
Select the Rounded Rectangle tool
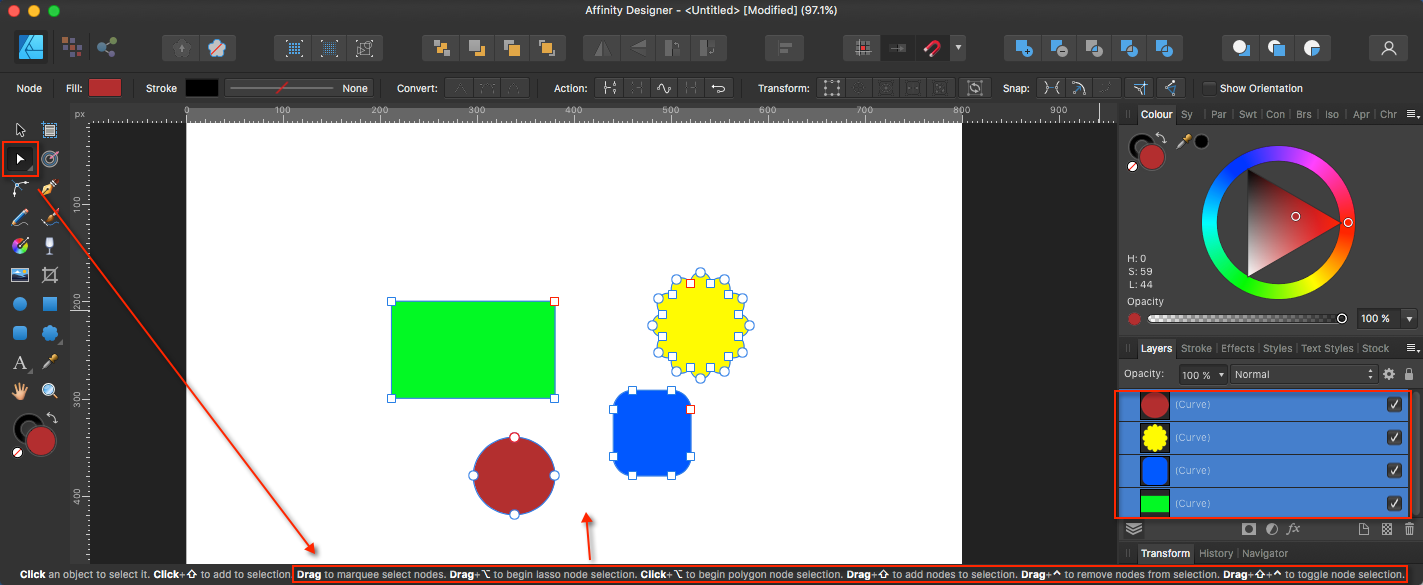(19, 333)
